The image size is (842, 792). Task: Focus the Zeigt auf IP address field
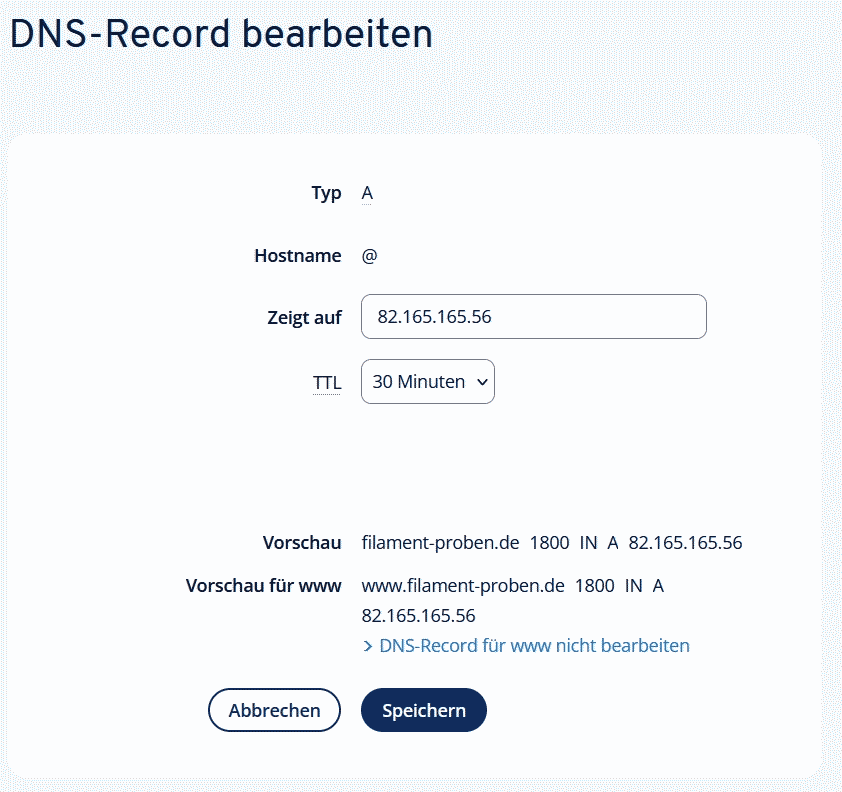533,317
